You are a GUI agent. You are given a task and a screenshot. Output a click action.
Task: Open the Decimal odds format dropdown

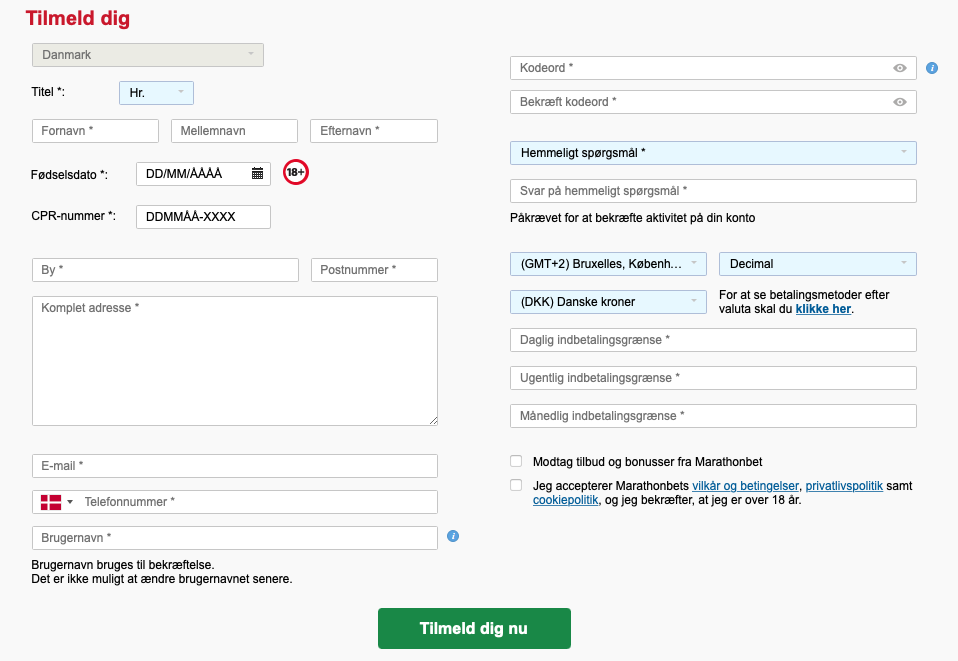tap(817, 264)
